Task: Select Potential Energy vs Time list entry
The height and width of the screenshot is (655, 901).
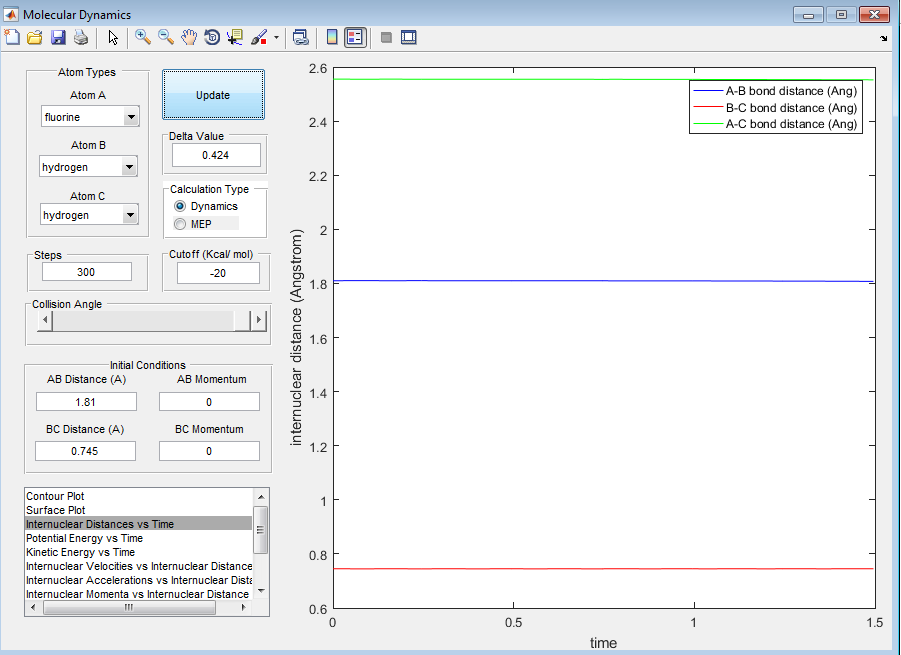Action: point(83,538)
